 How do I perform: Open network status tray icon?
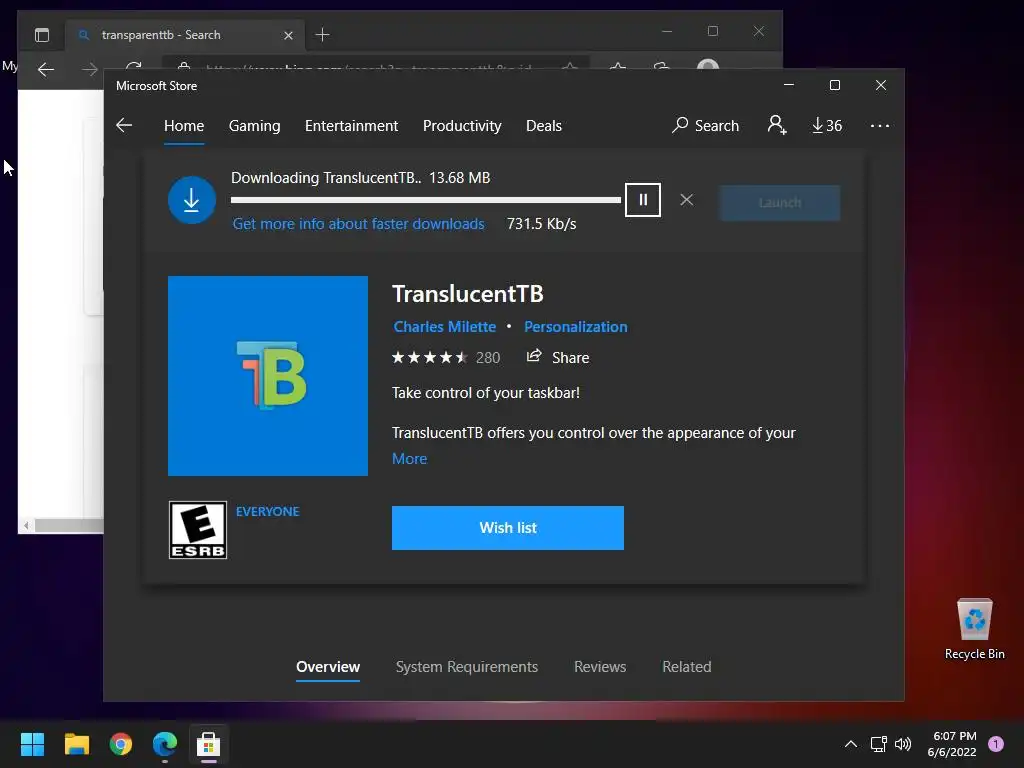pyautogui.click(x=878, y=744)
